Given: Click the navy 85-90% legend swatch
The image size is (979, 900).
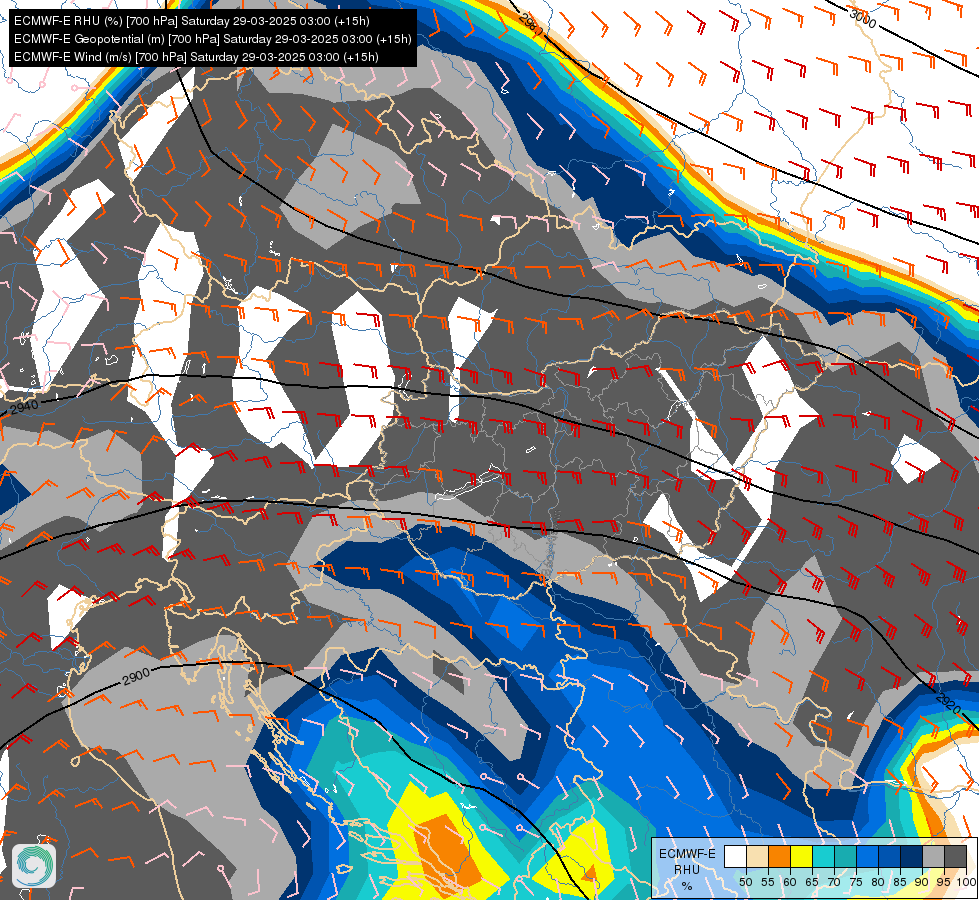Looking at the screenshot, I should pyautogui.click(x=912, y=856).
